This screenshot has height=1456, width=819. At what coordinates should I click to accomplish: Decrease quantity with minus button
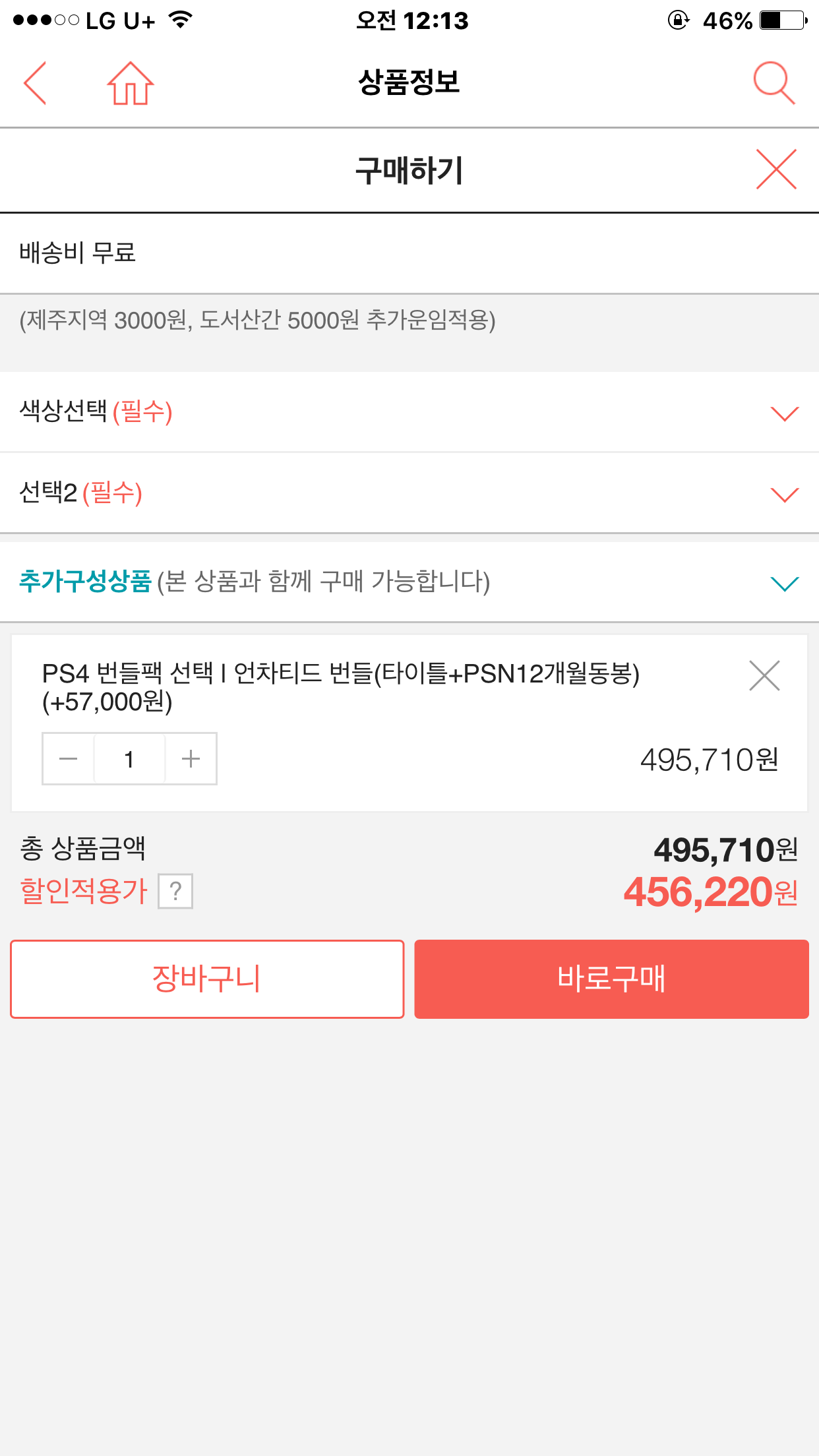[69, 759]
